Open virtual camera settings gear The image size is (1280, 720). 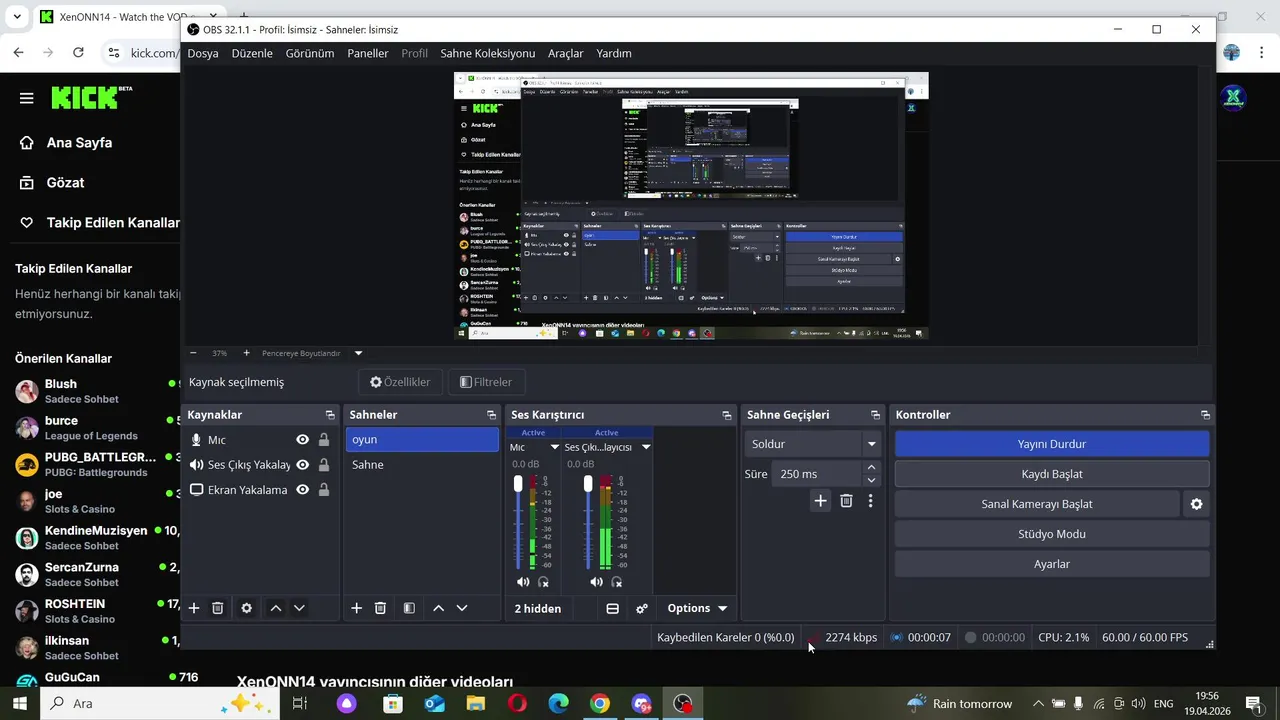pos(1196,504)
